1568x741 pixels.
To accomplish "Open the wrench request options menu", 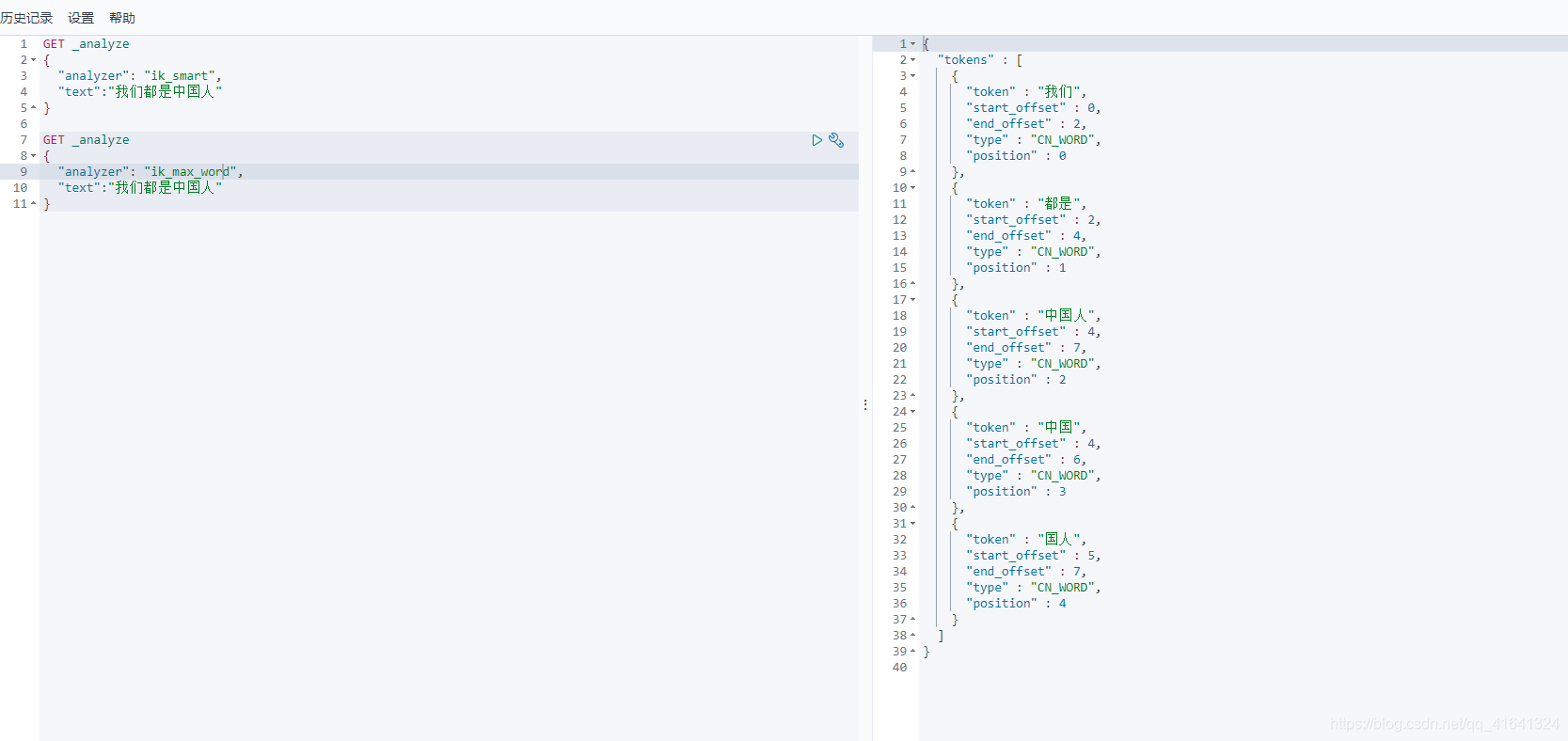I will tap(836, 140).
